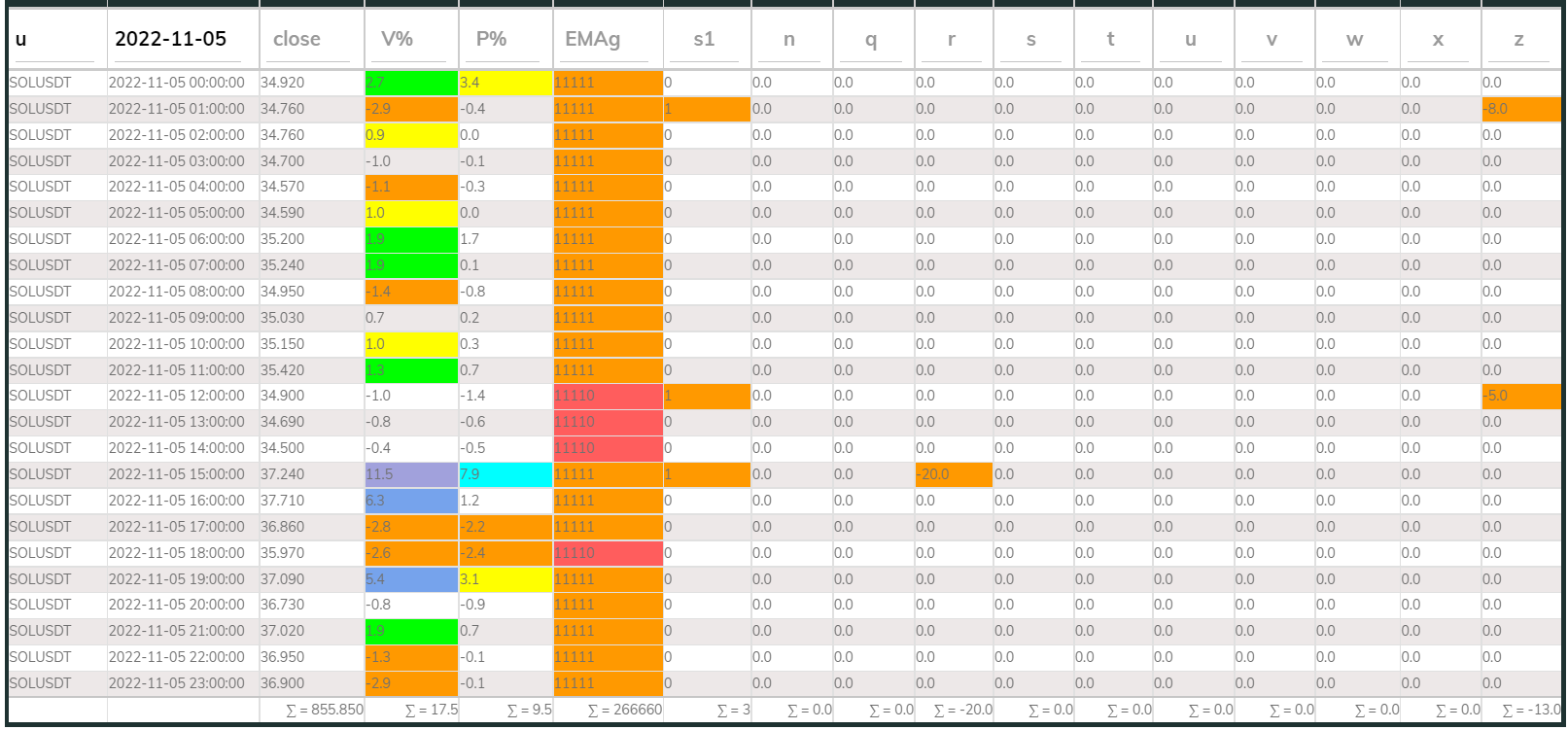Select the 2022-11-05 12:00:00 timestamp cell

point(177,396)
